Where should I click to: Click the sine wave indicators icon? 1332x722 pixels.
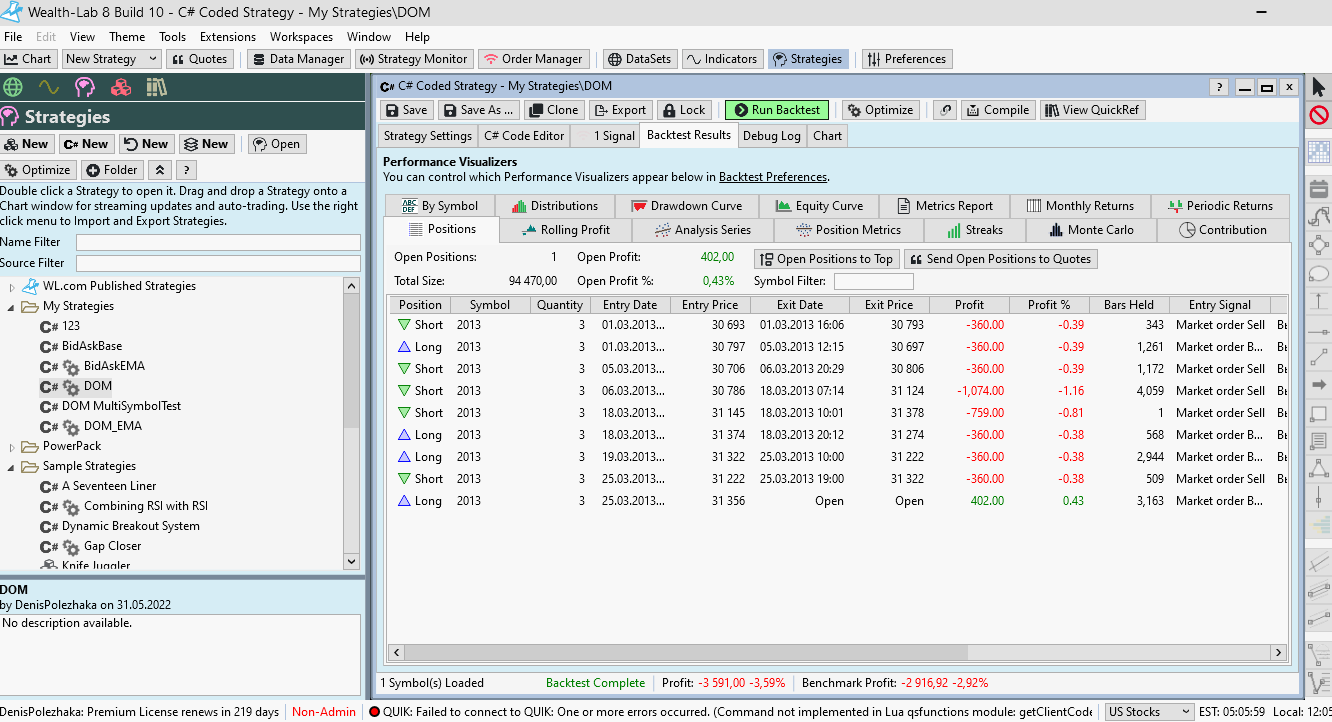pyautogui.click(x=49, y=87)
